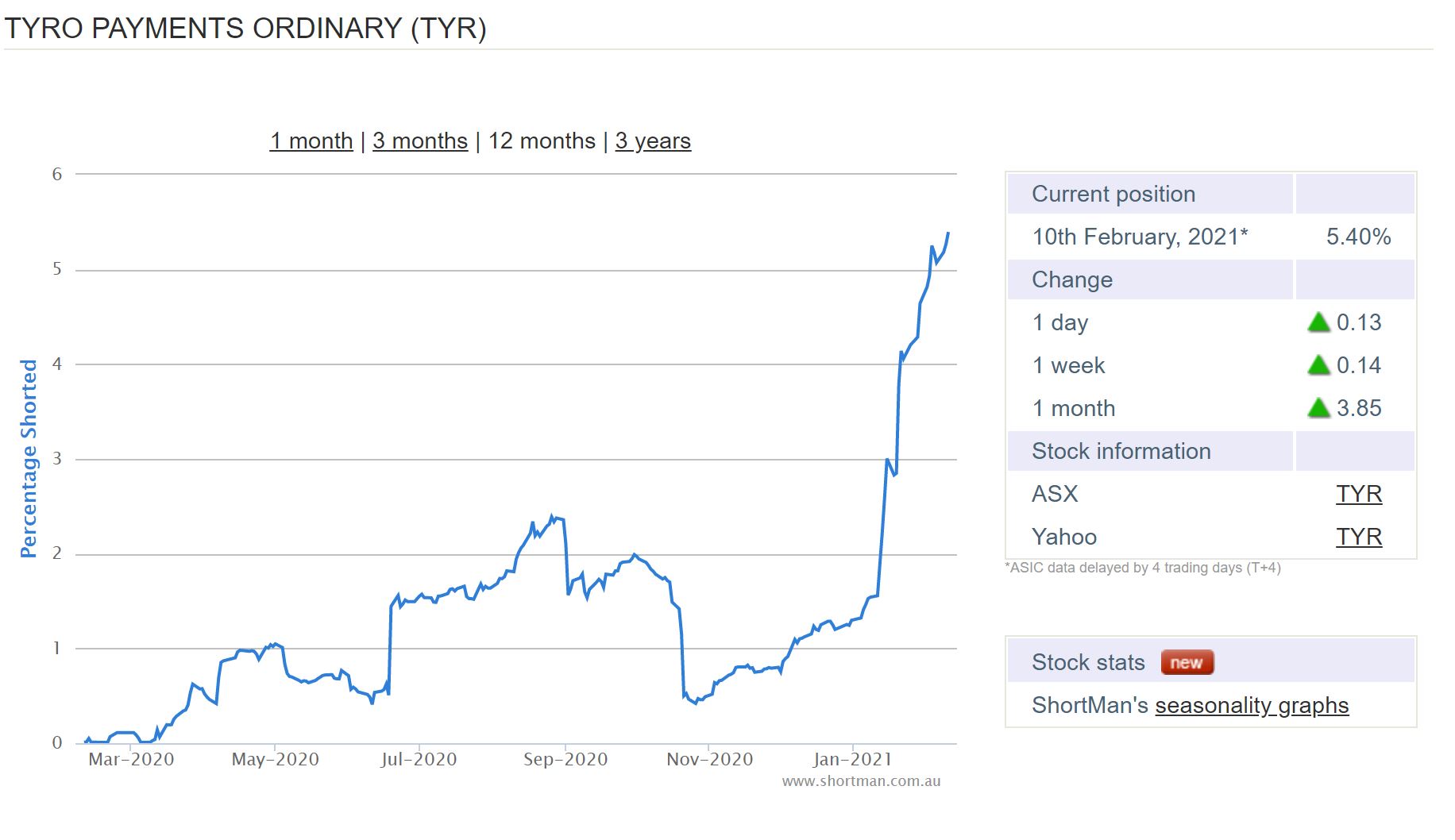Viewport: 1455px width, 840px height.
Task: Click the 'Stock information' header
Action: coord(1121,451)
